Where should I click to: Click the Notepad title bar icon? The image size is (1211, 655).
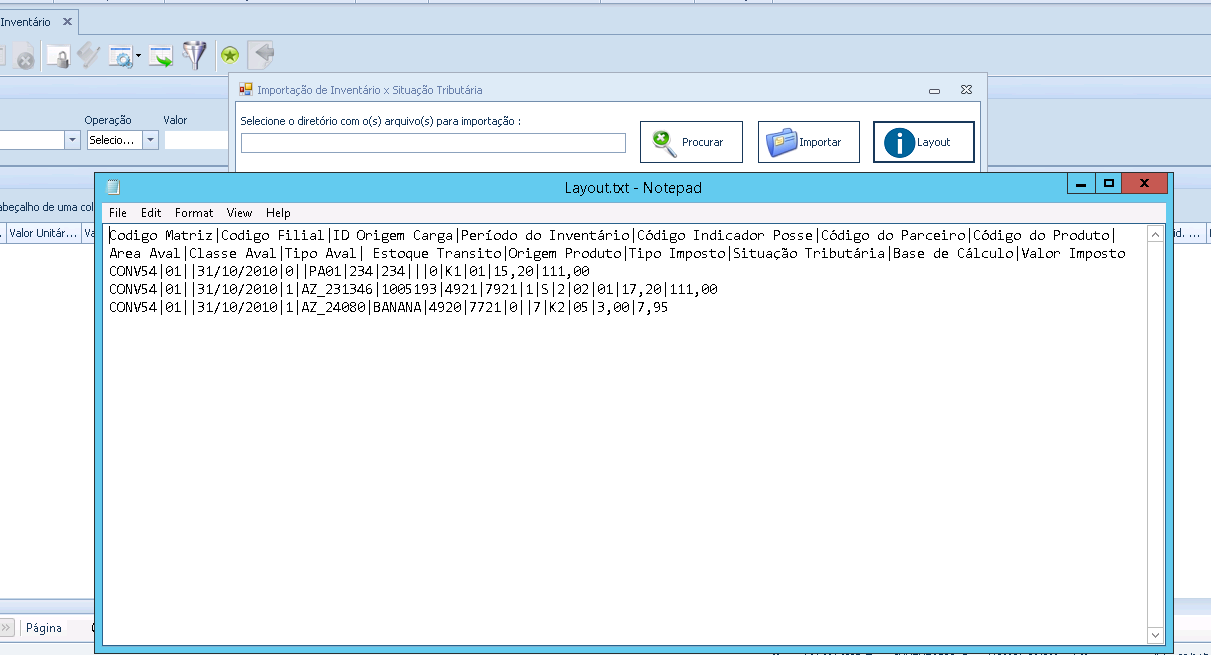click(114, 187)
